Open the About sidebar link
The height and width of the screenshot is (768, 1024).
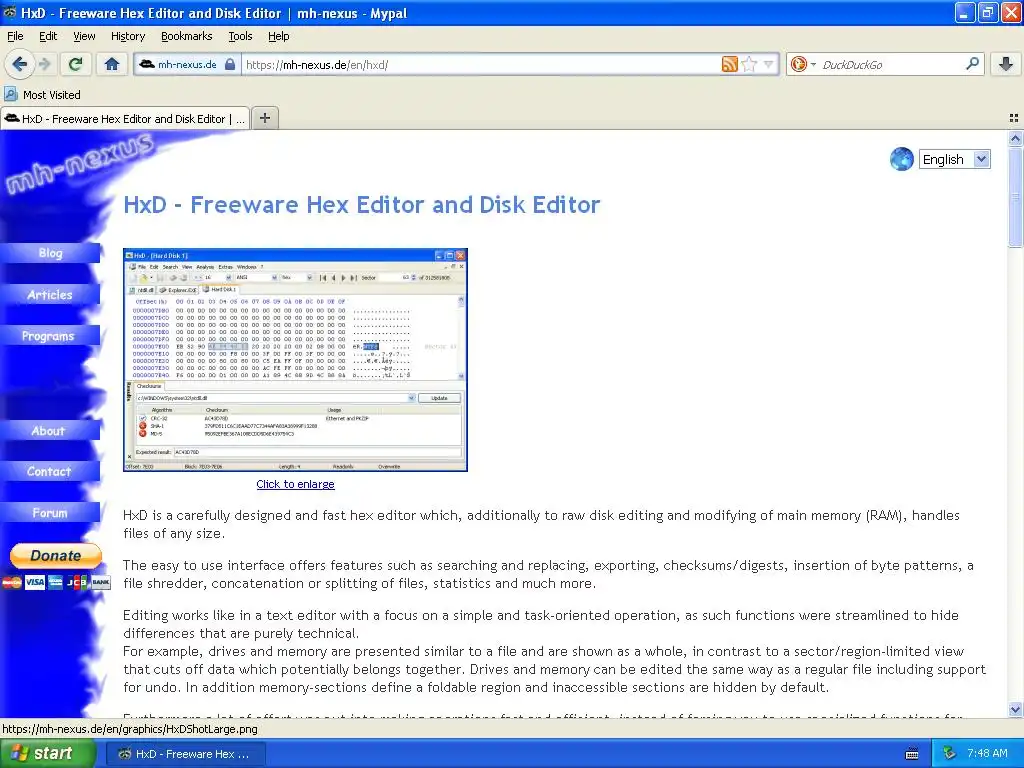50,430
